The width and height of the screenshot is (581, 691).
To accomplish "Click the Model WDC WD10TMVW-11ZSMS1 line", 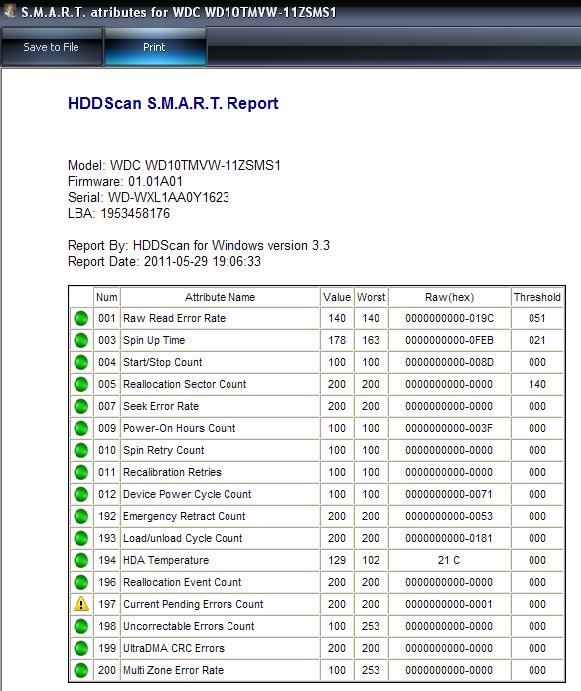I will [174, 165].
